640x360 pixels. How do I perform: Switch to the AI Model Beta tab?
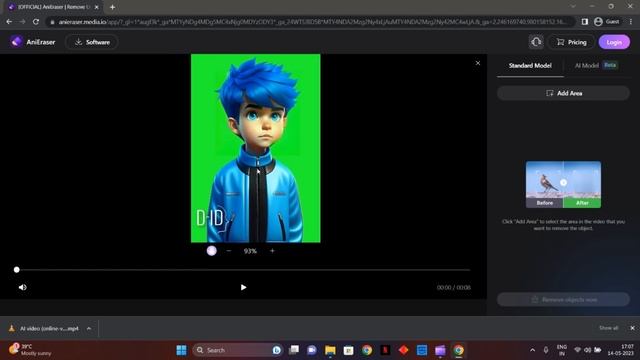click(596, 65)
